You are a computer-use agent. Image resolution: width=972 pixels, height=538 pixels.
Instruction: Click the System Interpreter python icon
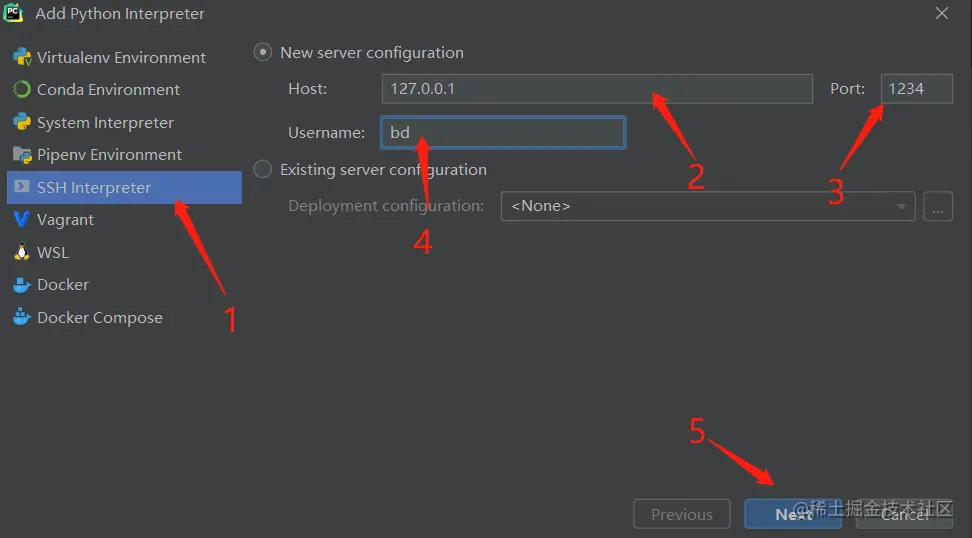21,122
